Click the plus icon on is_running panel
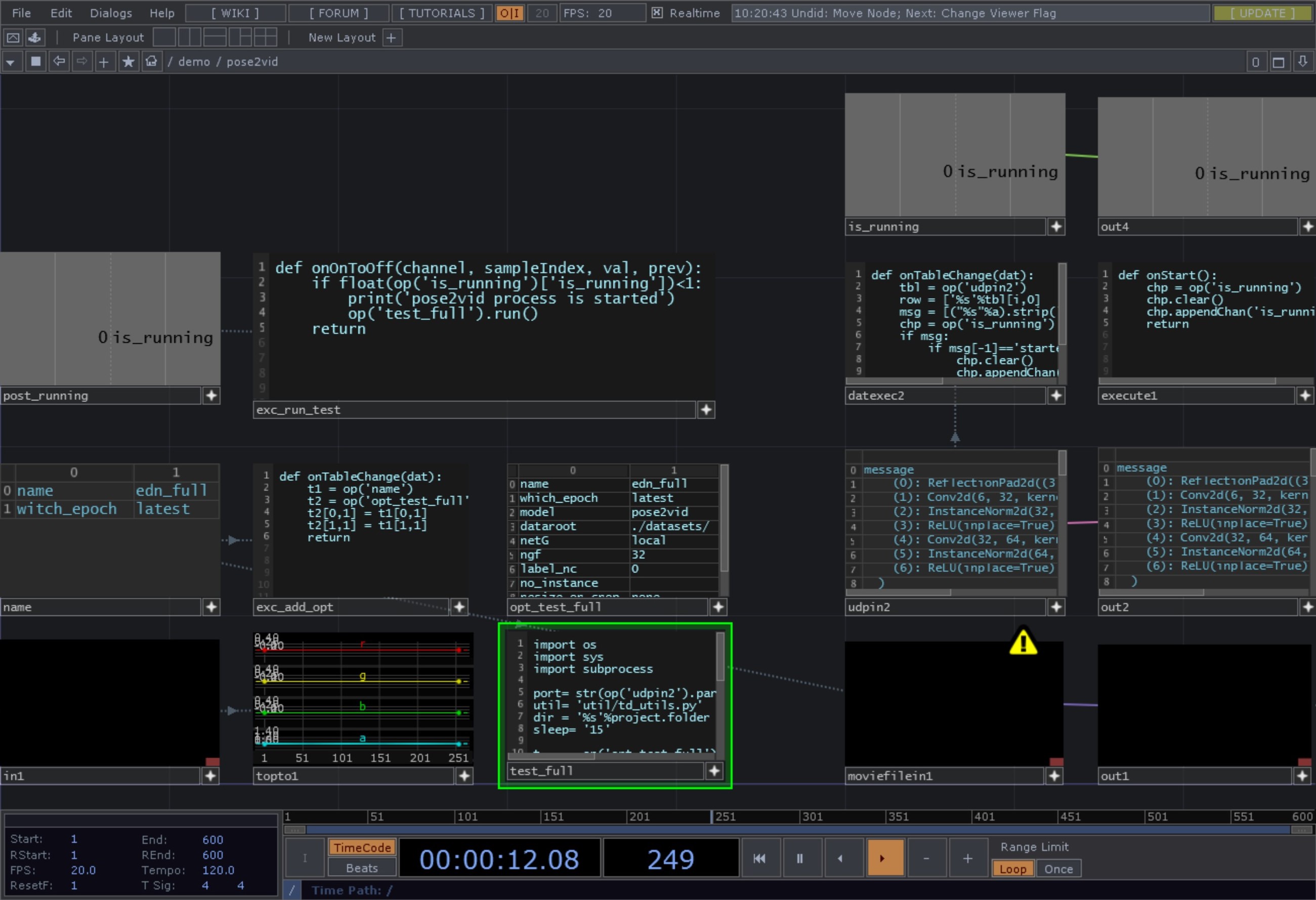Screen dimensions: 1316x900 coord(1057,225)
